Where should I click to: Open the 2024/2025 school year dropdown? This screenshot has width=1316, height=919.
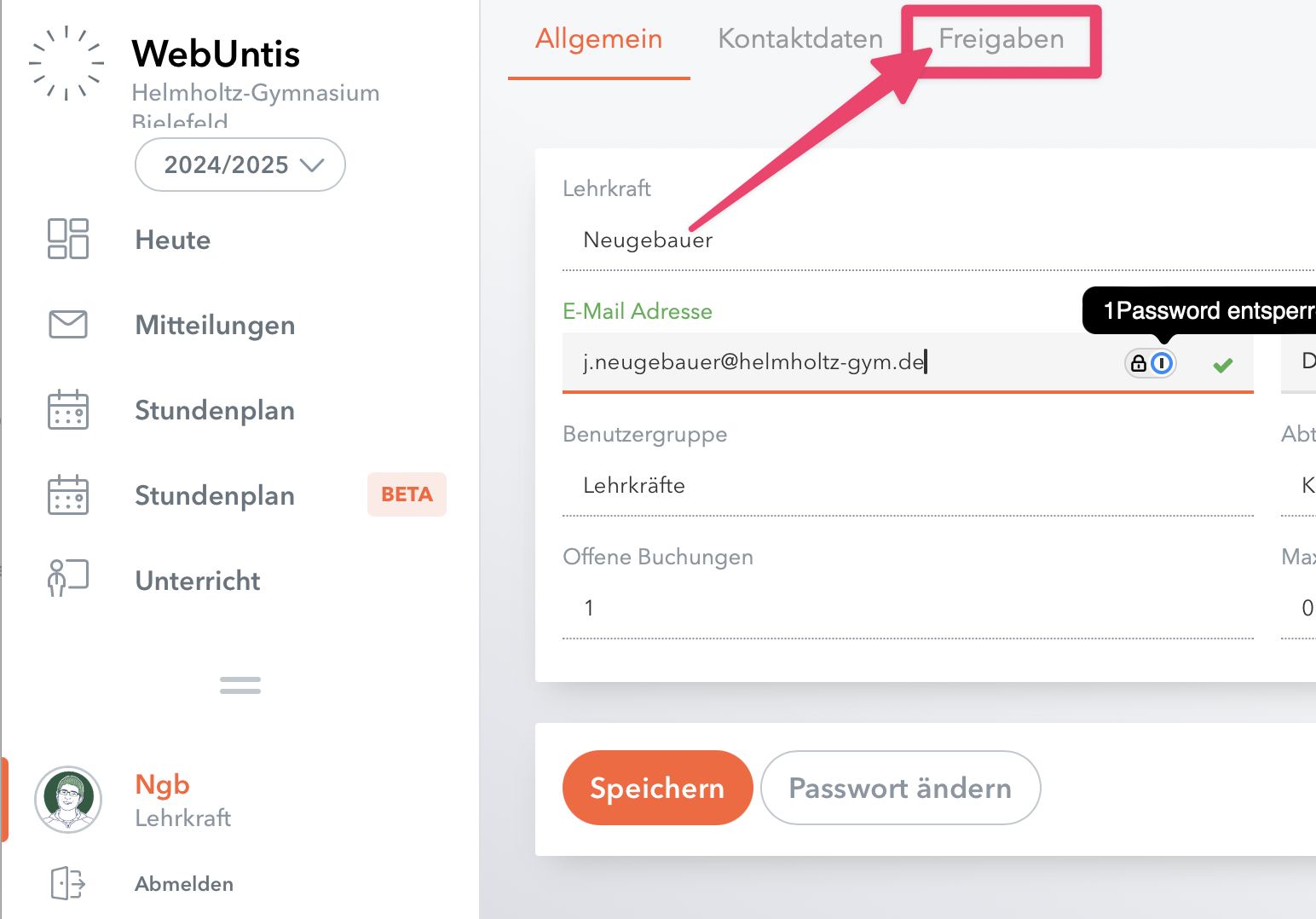tap(240, 165)
